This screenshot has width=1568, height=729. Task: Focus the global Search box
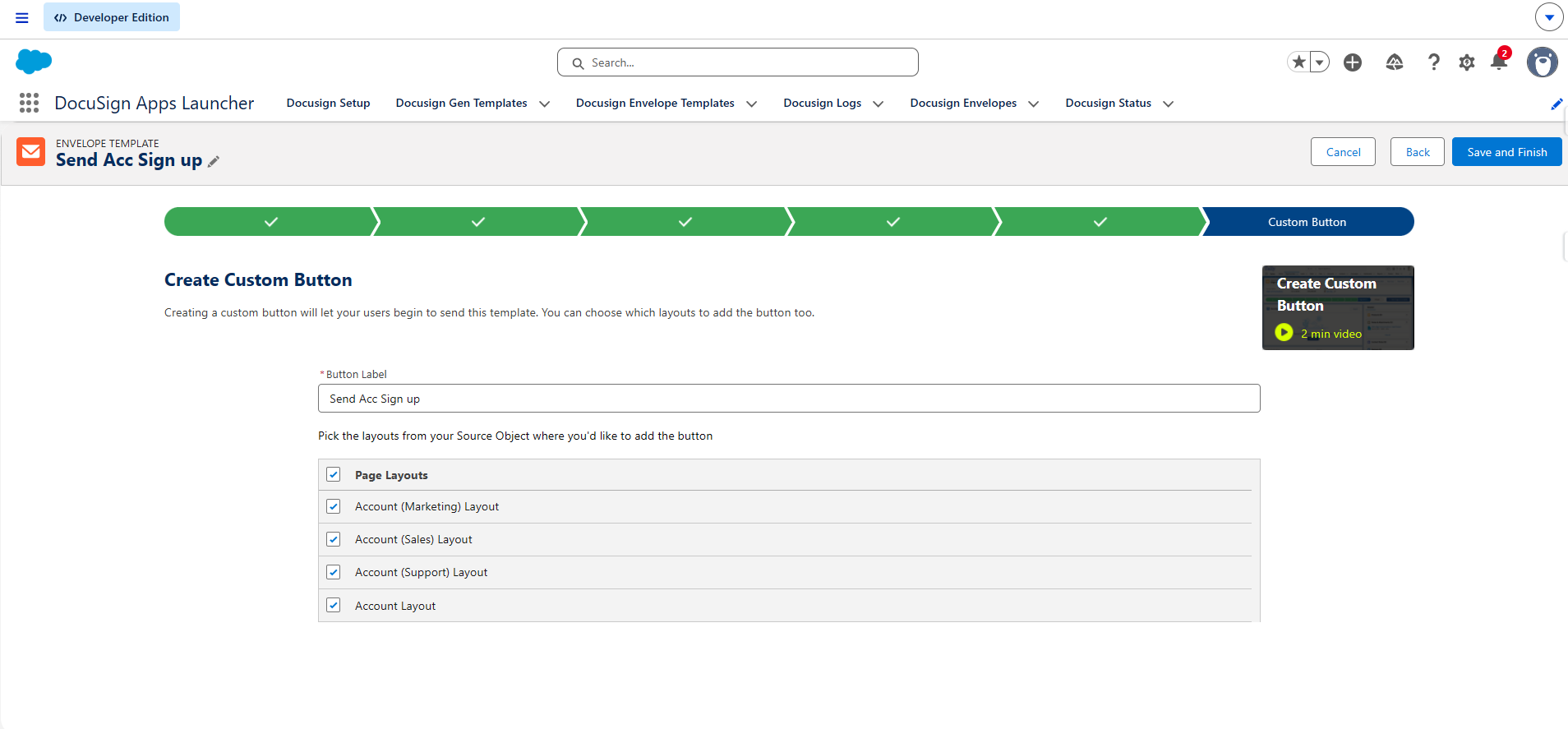pos(738,62)
